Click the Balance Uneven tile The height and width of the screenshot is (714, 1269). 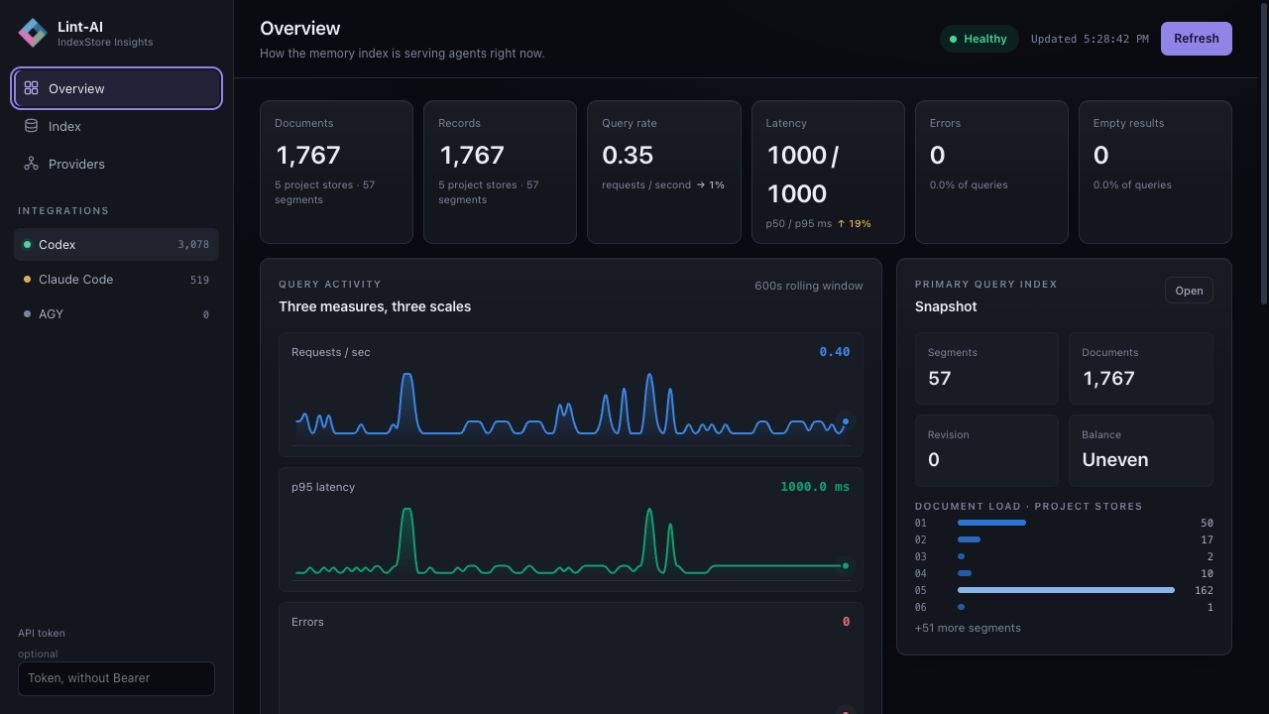pos(1141,450)
